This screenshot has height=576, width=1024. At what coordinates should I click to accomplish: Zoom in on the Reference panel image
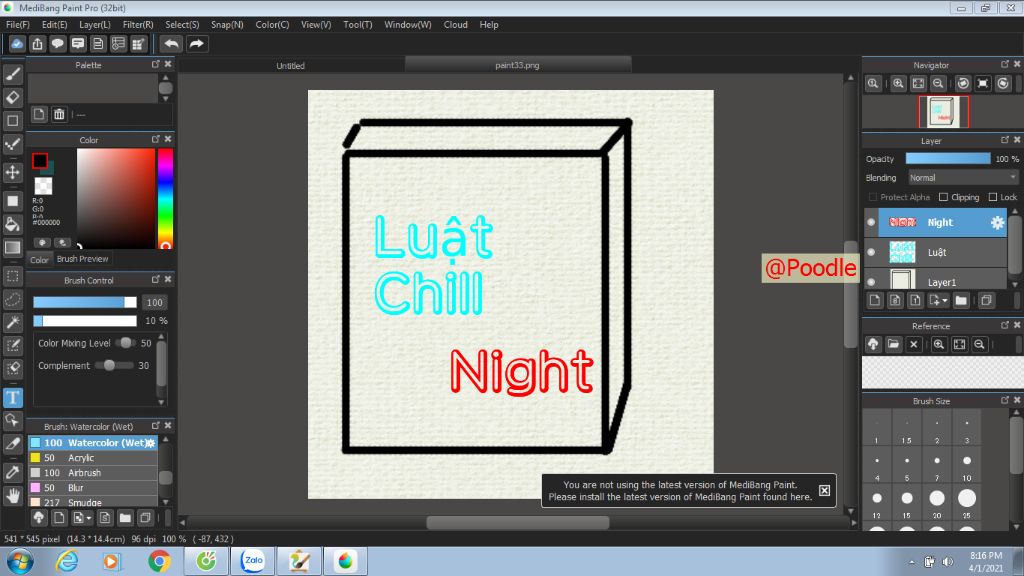[x=938, y=344]
